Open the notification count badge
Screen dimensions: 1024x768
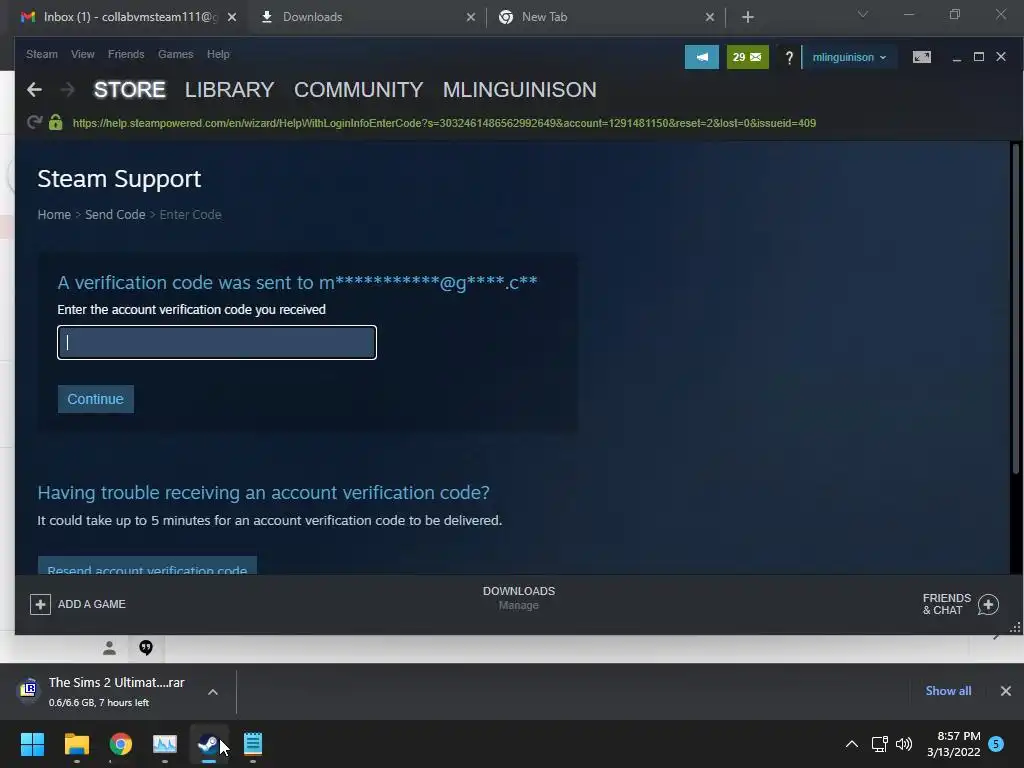(996, 744)
